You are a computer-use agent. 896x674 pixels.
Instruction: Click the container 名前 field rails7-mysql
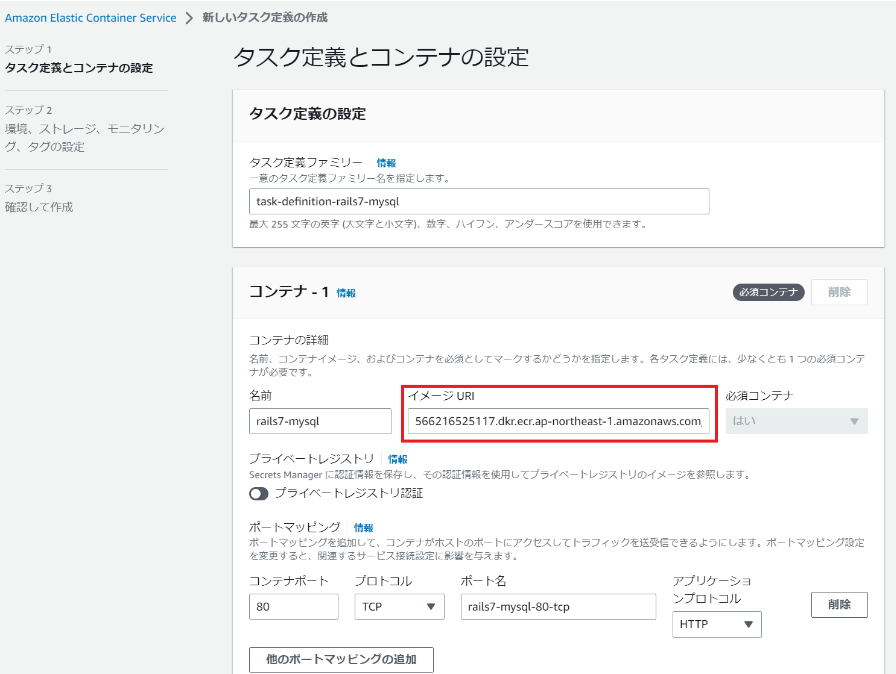point(320,421)
